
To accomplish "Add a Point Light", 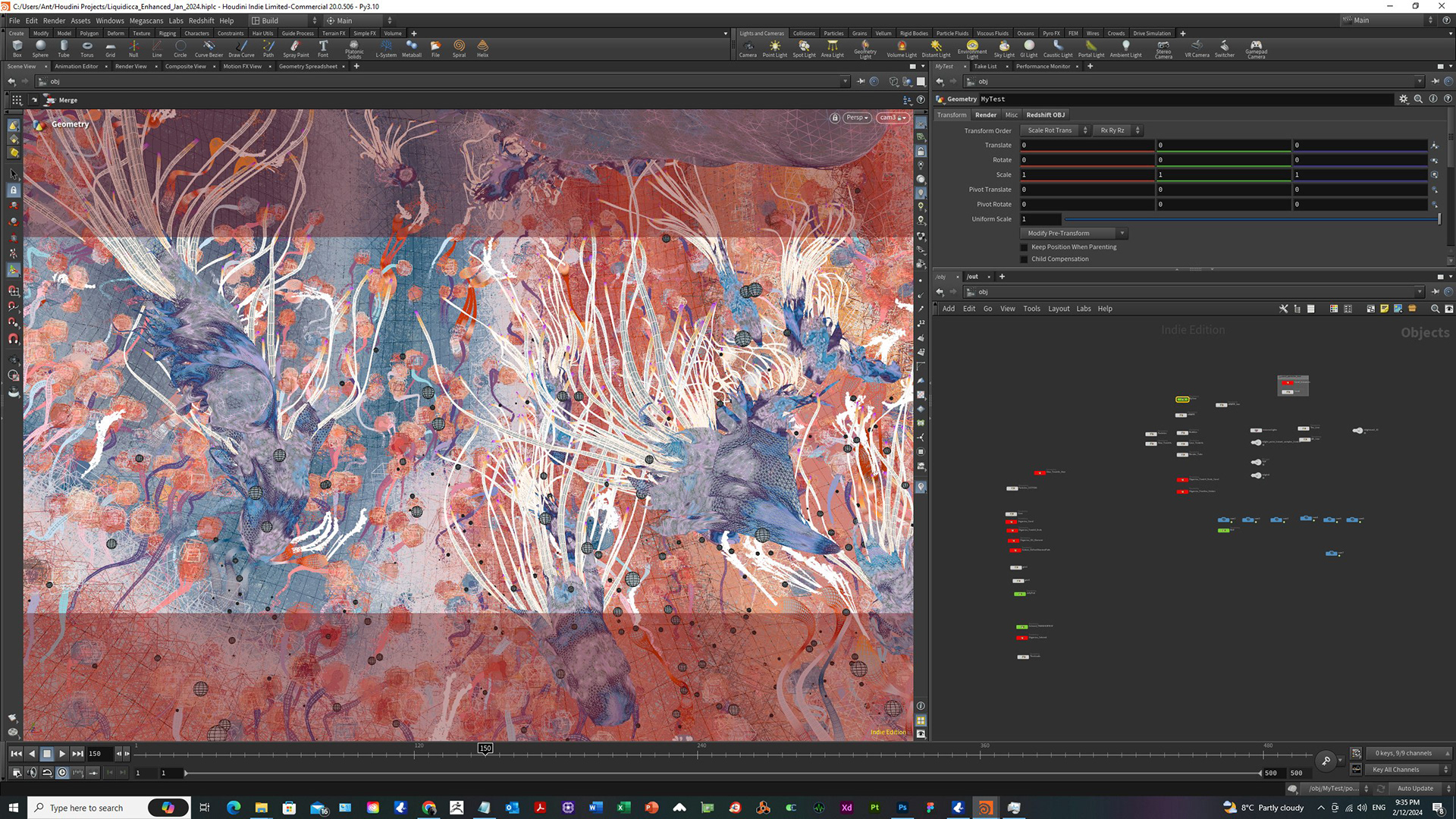I will [774, 49].
